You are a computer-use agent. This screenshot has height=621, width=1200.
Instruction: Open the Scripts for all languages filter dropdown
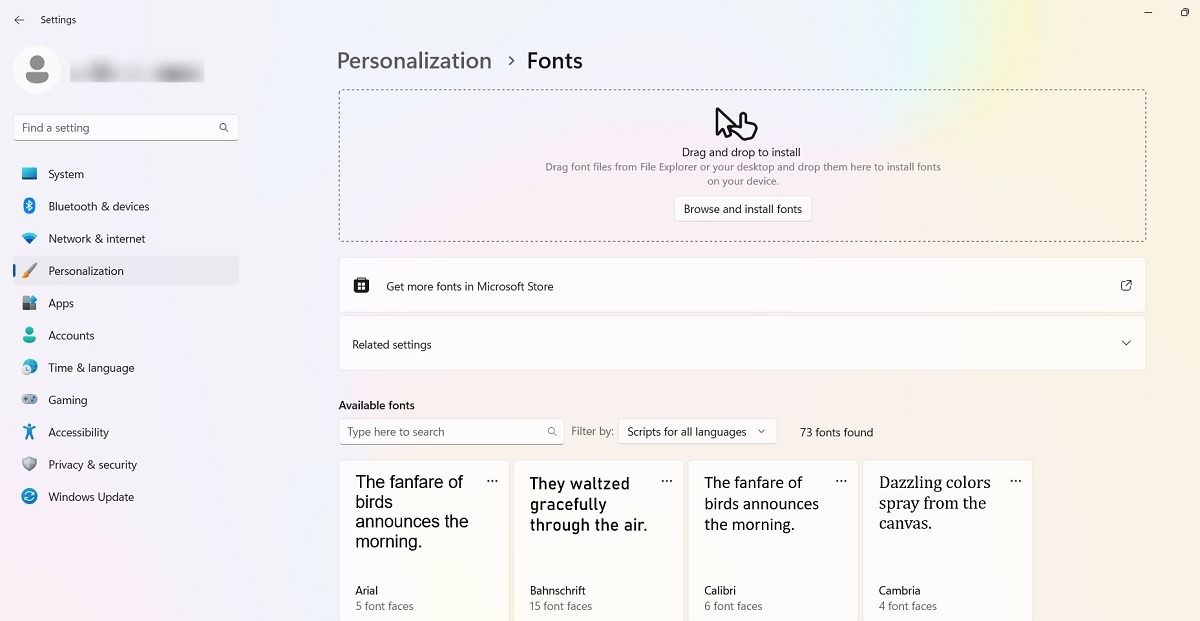pyautogui.click(x=697, y=431)
